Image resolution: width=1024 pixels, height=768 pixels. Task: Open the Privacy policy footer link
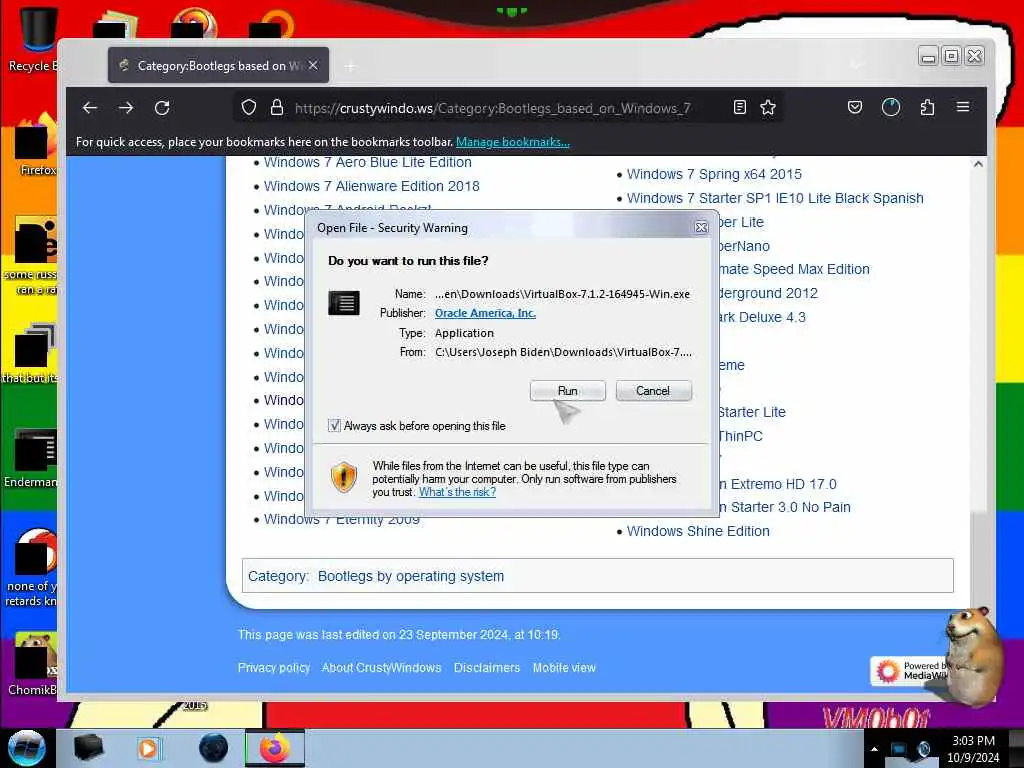pos(274,667)
